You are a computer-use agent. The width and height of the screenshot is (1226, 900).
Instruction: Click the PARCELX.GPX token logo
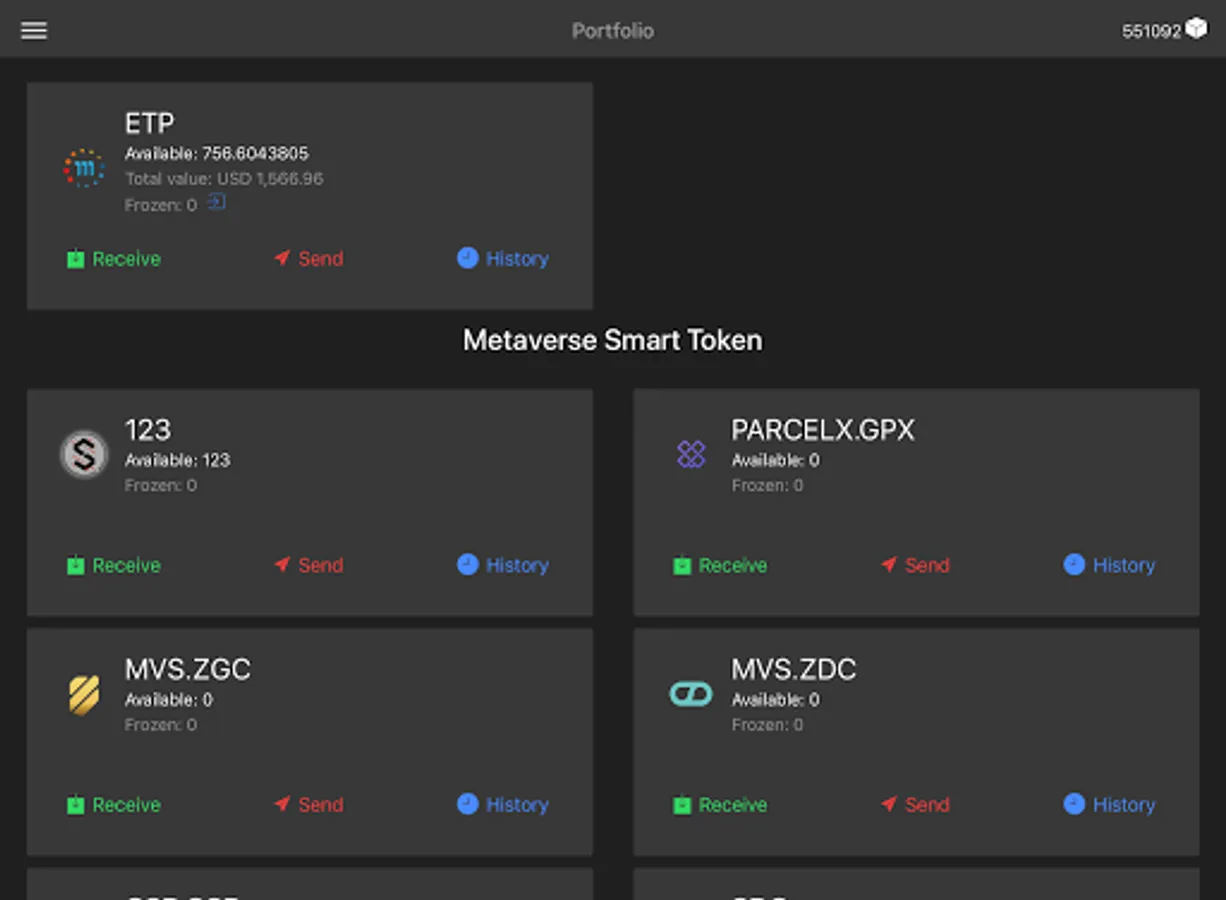point(691,455)
